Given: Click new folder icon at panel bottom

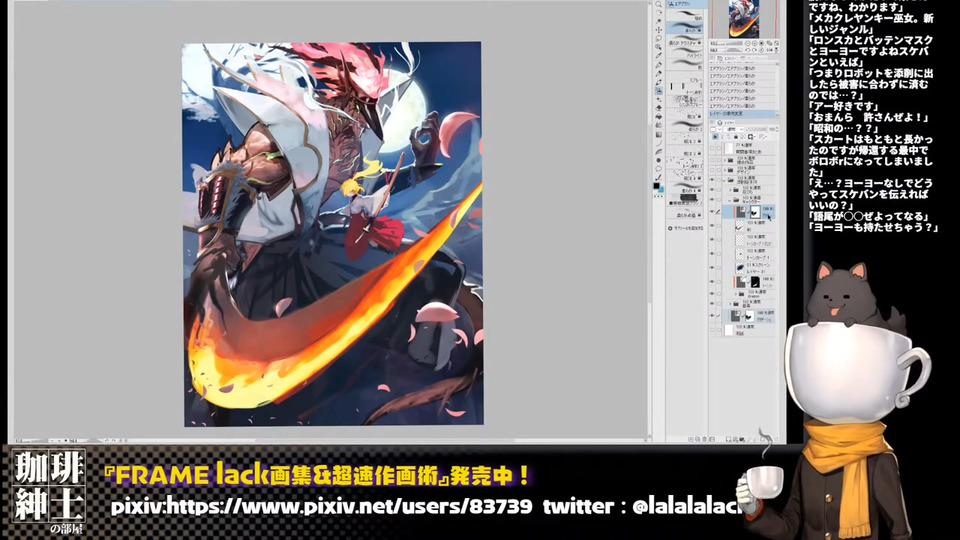Looking at the screenshot, I should point(742,440).
